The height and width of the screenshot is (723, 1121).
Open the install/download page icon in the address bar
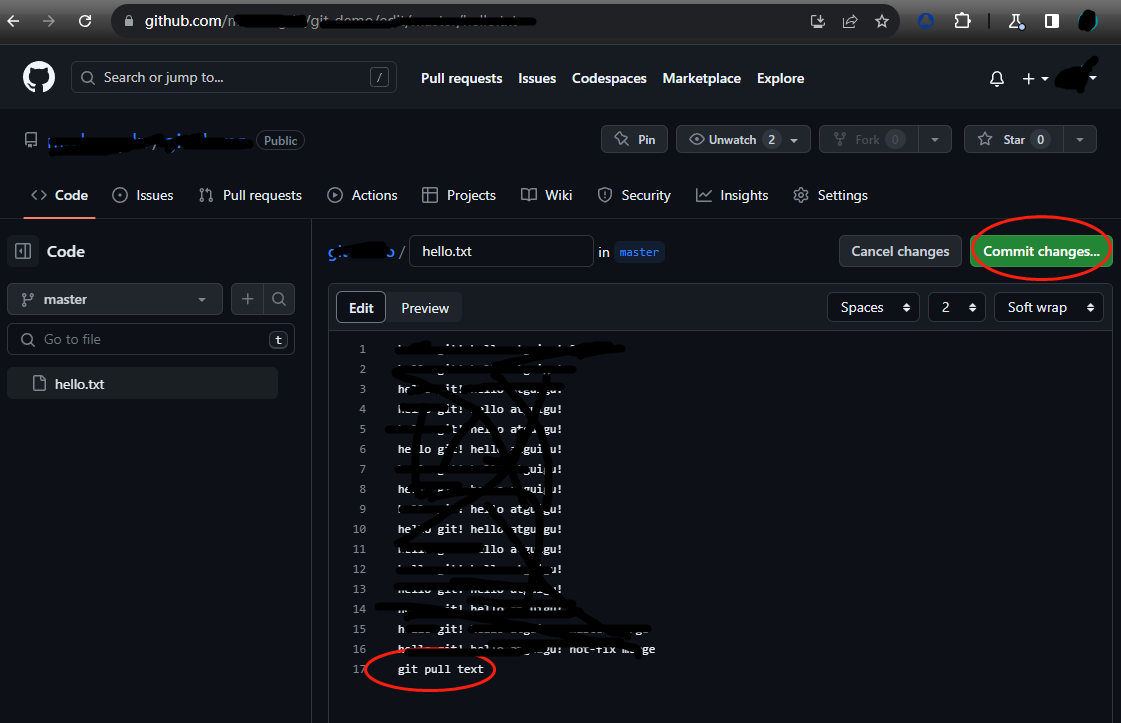(818, 21)
